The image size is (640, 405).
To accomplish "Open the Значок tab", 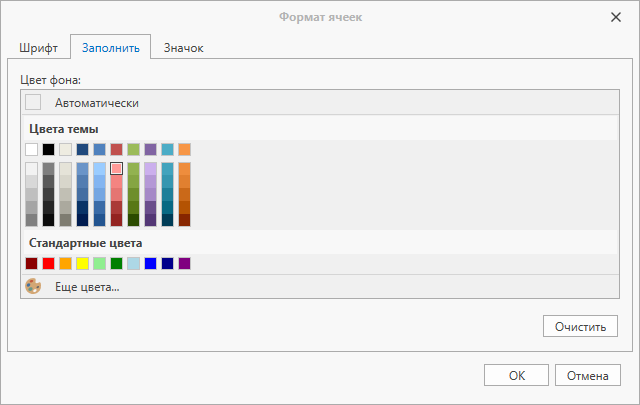I will tap(183, 48).
